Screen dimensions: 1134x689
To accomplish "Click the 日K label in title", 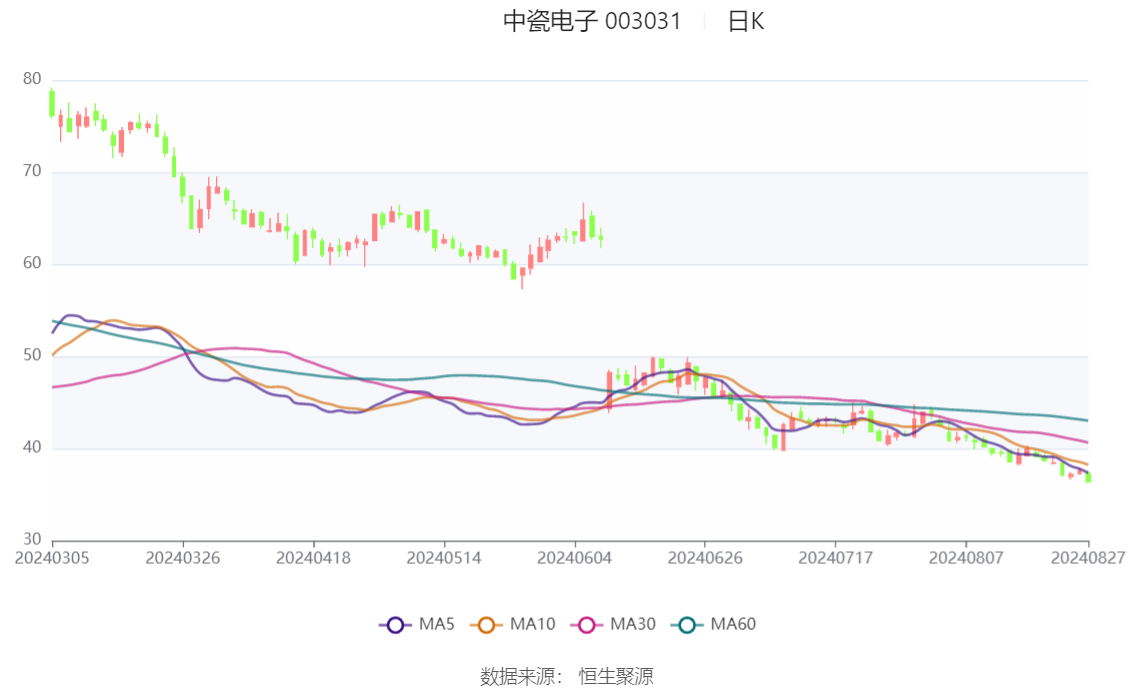I will (746, 22).
